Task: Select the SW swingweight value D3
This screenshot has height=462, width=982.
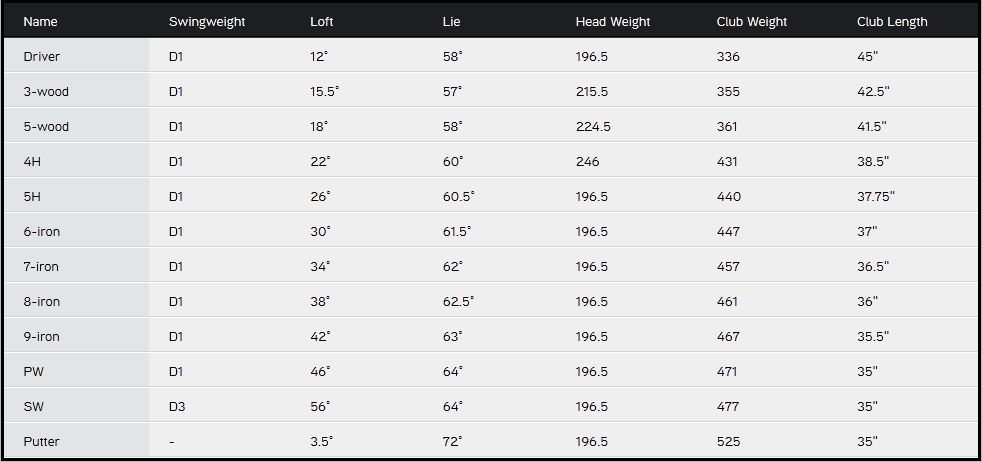Action: click(x=177, y=407)
